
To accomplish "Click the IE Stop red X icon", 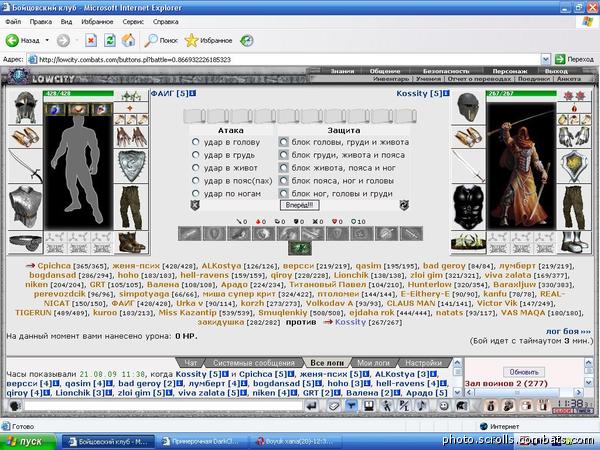I will [91, 40].
